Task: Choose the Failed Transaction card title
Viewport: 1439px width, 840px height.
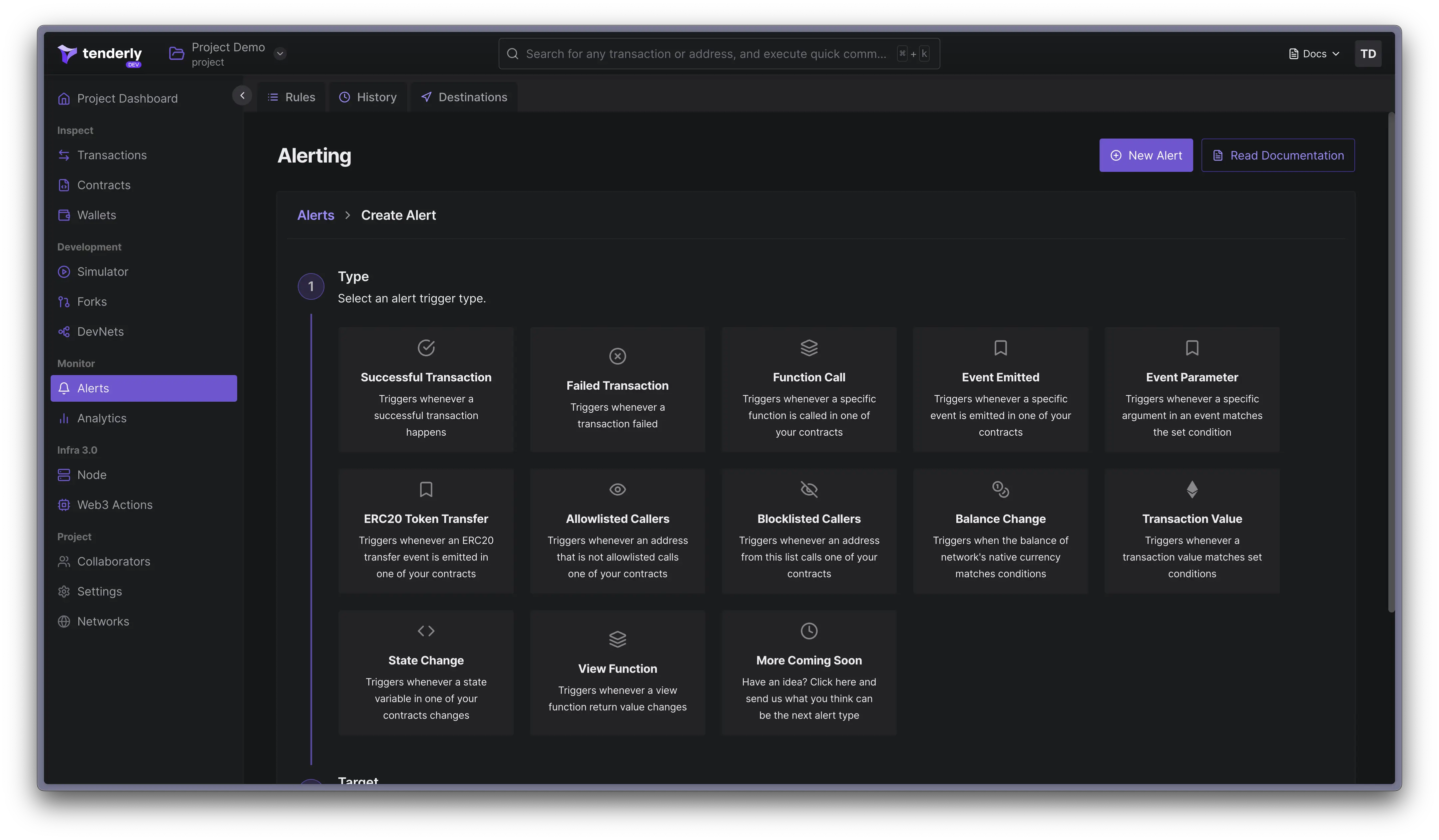Action: coord(617,386)
